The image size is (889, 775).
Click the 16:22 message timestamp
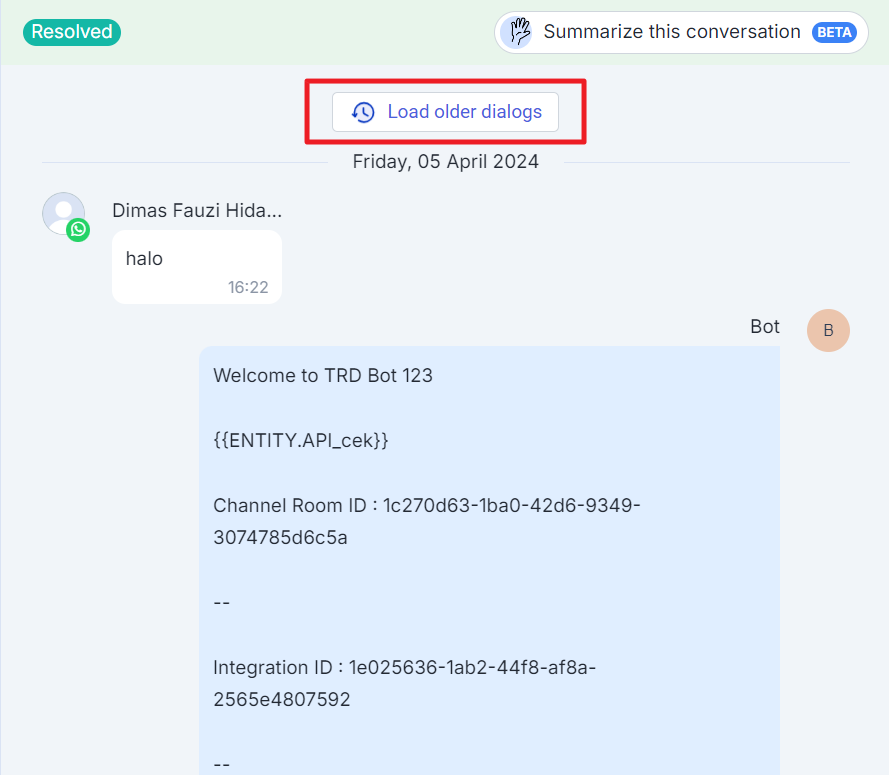pos(248,287)
